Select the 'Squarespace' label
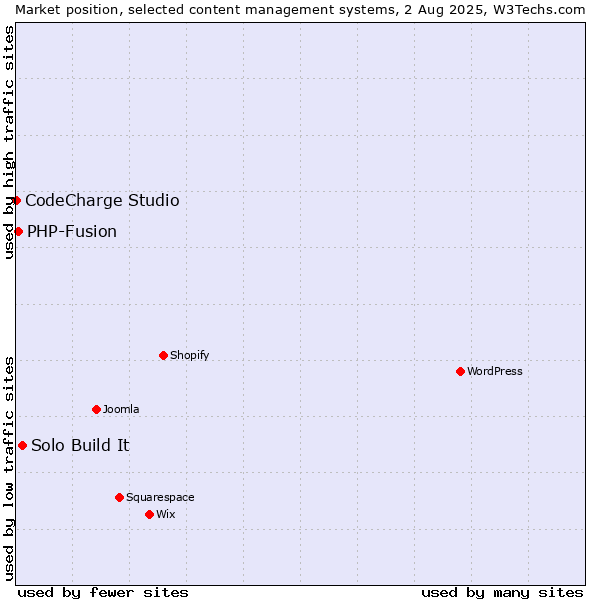Image resolution: width=600 pixels, height=600 pixels. [x=160, y=497]
